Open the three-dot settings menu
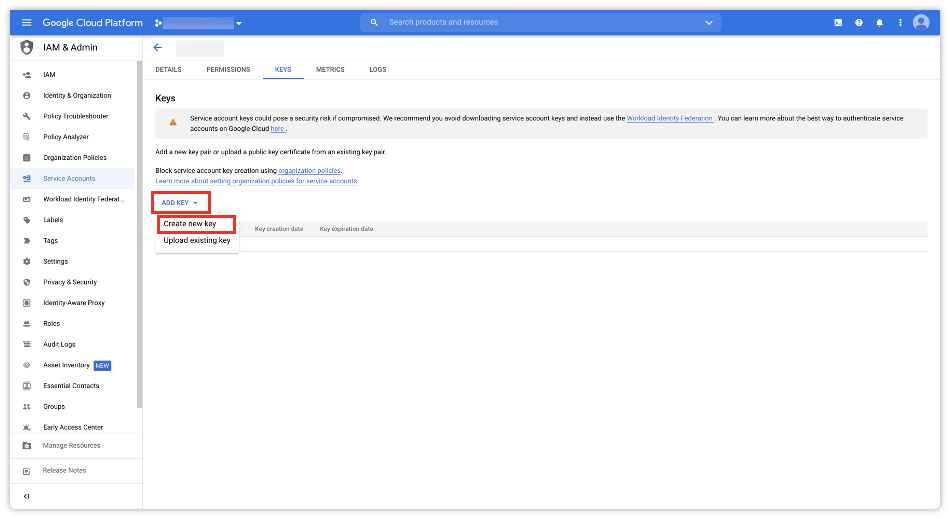This screenshot has height=519, width=950. pos(900,22)
